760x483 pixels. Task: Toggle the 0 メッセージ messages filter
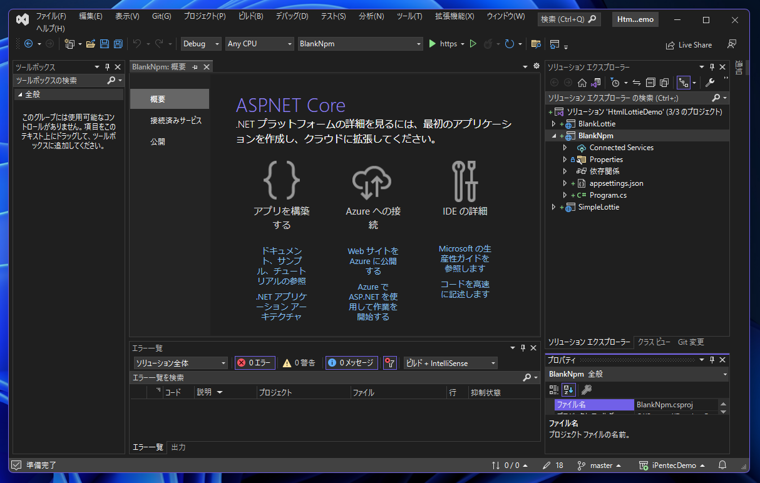point(351,363)
